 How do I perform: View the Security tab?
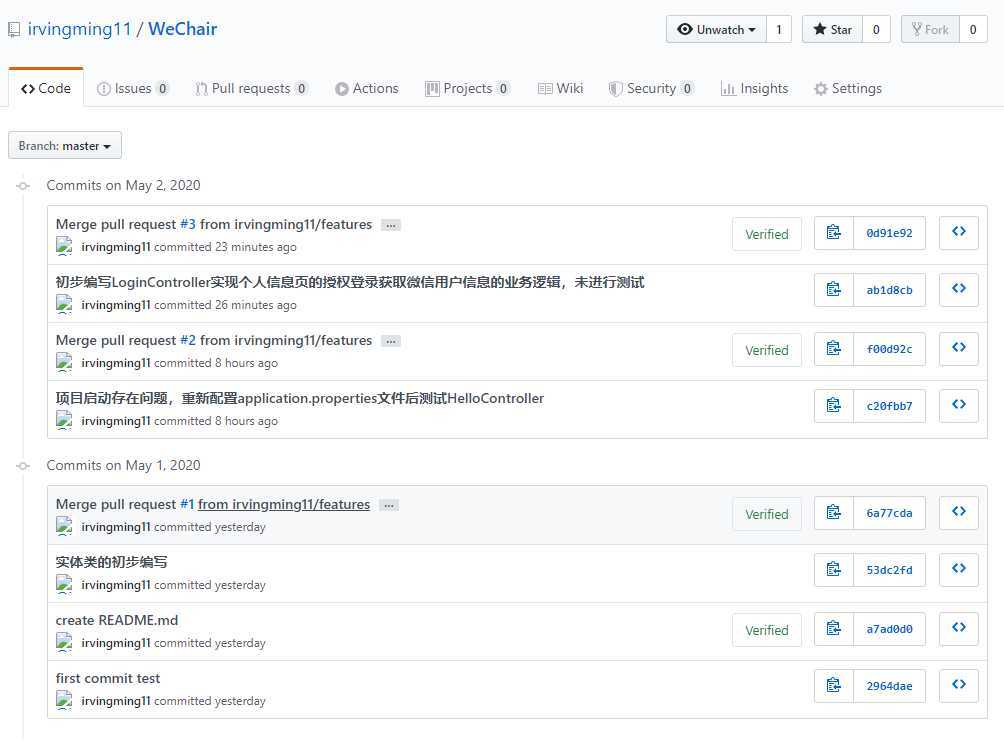tap(651, 88)
